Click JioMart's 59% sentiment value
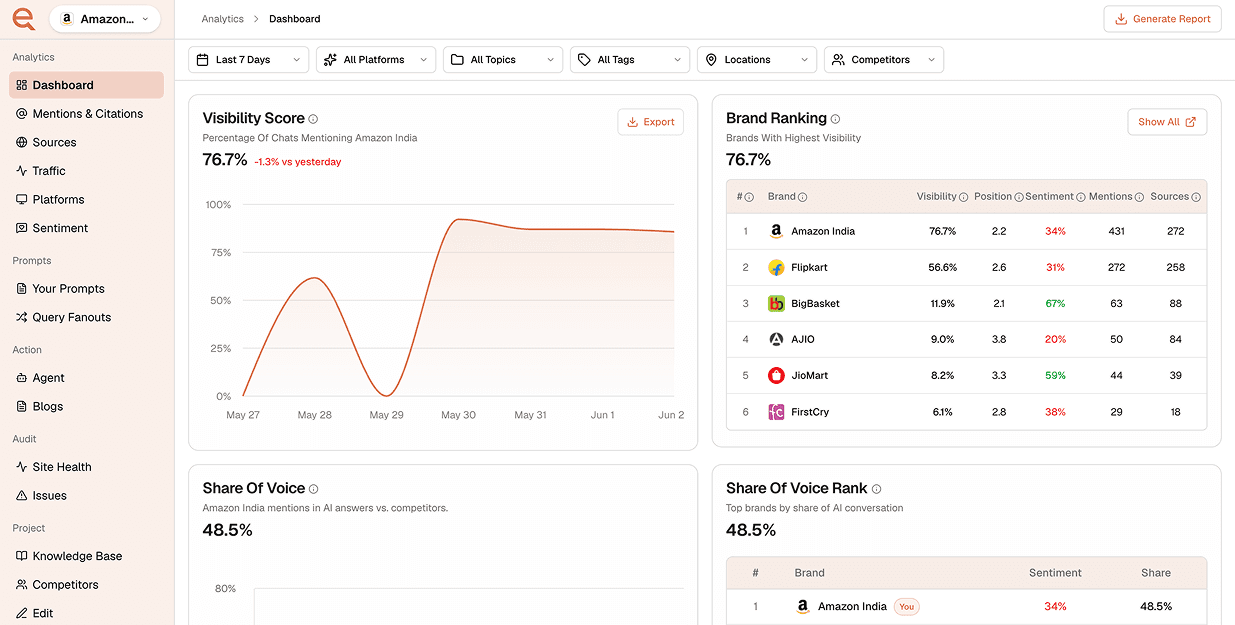 1055,375
